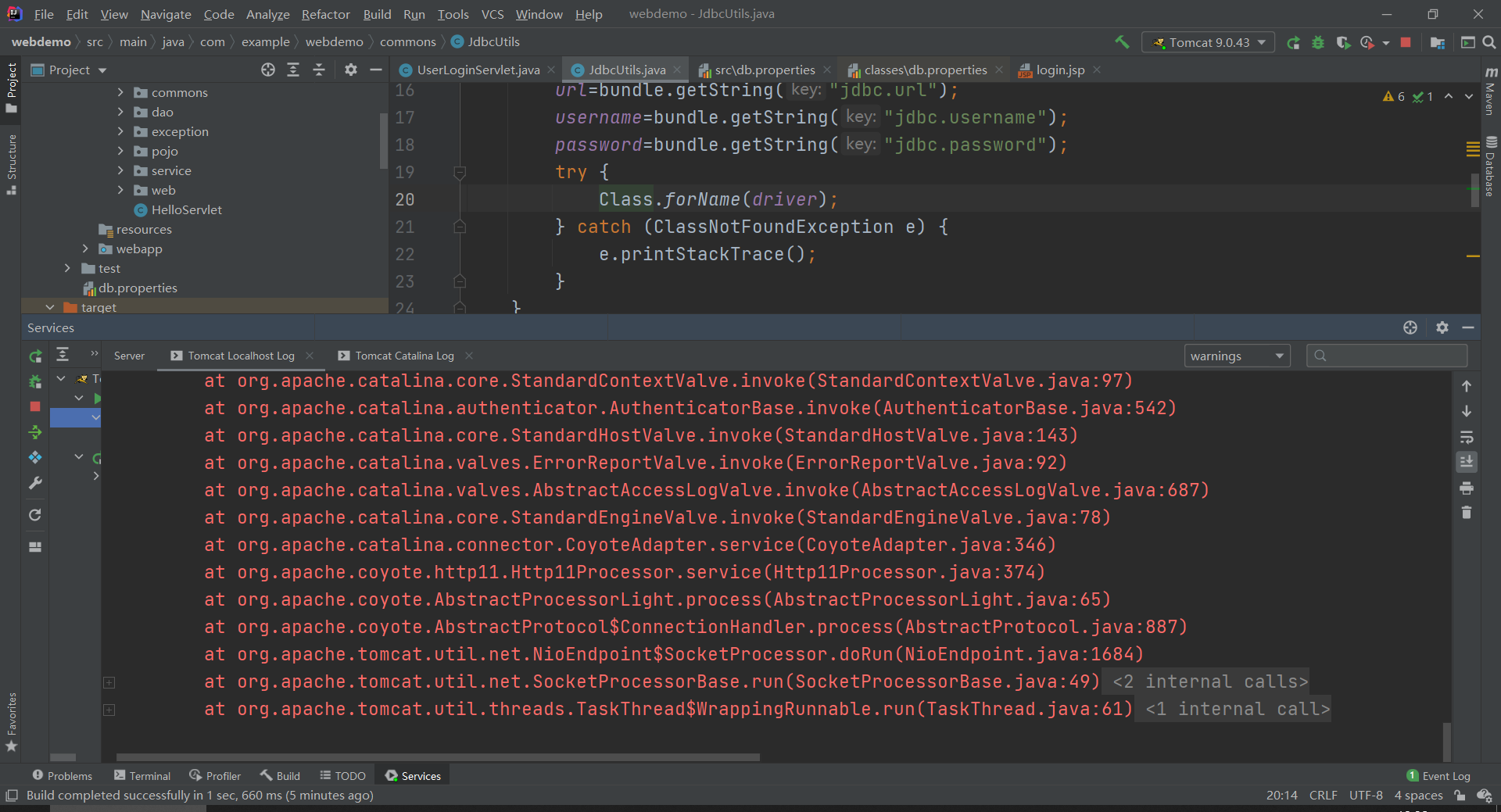Viewport: 1501px width, 812px height.
Task: Toggle scroll to end in the log
Action: (x=1467, y=462)
